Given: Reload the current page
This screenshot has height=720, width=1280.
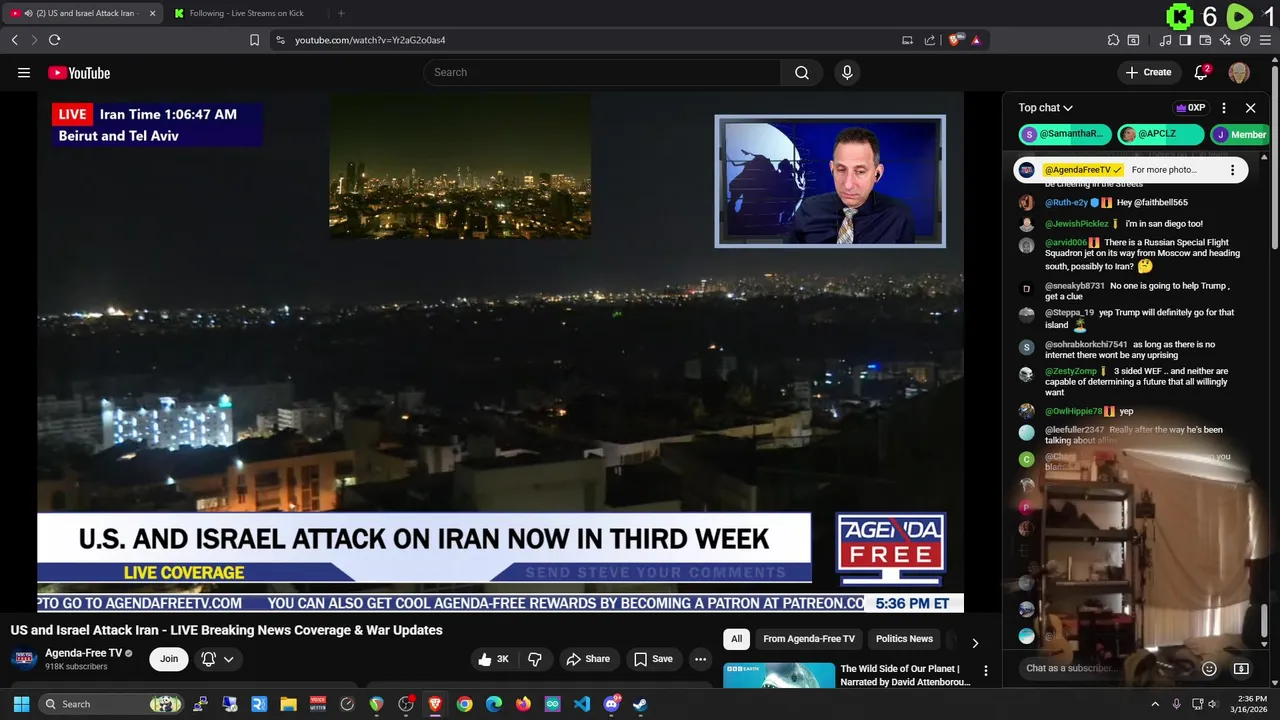Looking at the screenshot, I should click(54, 40).
